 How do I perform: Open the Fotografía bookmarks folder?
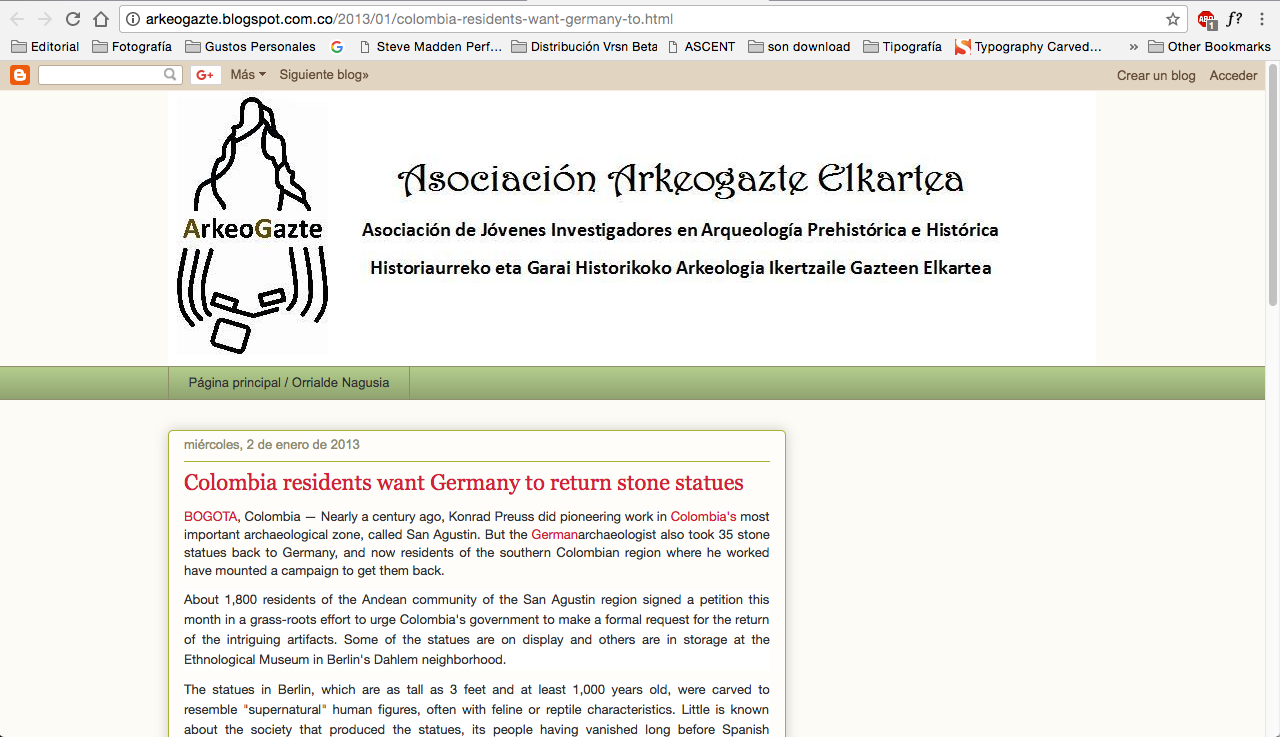point(131,46)
